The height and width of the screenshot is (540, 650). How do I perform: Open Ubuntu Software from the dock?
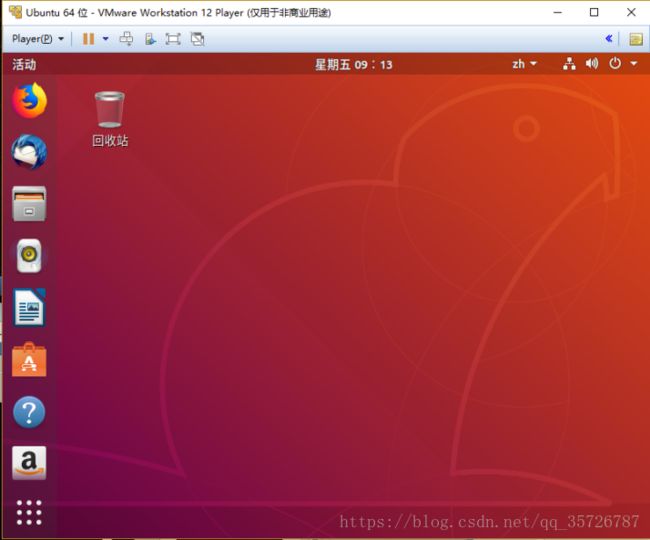(x=29, y=359)
